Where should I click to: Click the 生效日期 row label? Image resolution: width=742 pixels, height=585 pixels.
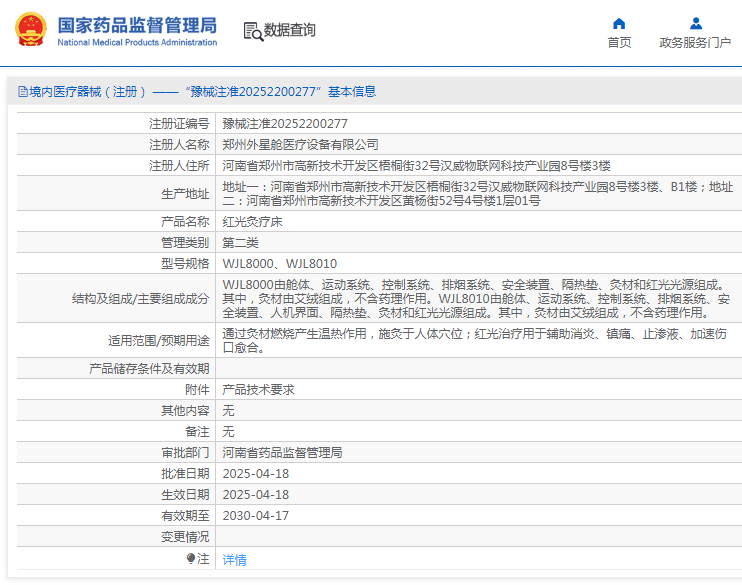coord(185,495)
